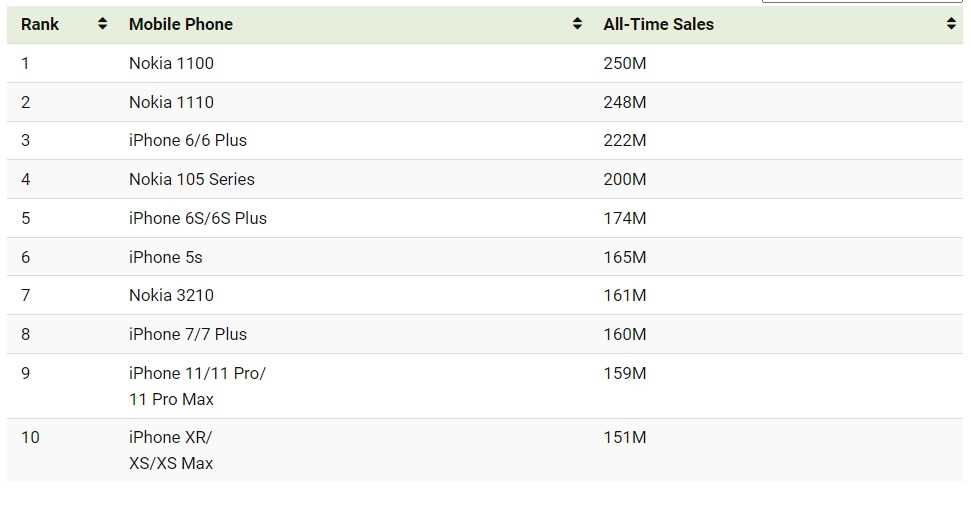971x510 pixels.
Task: Select the Nokia 1100 row
Action: [x=485, y=63]
